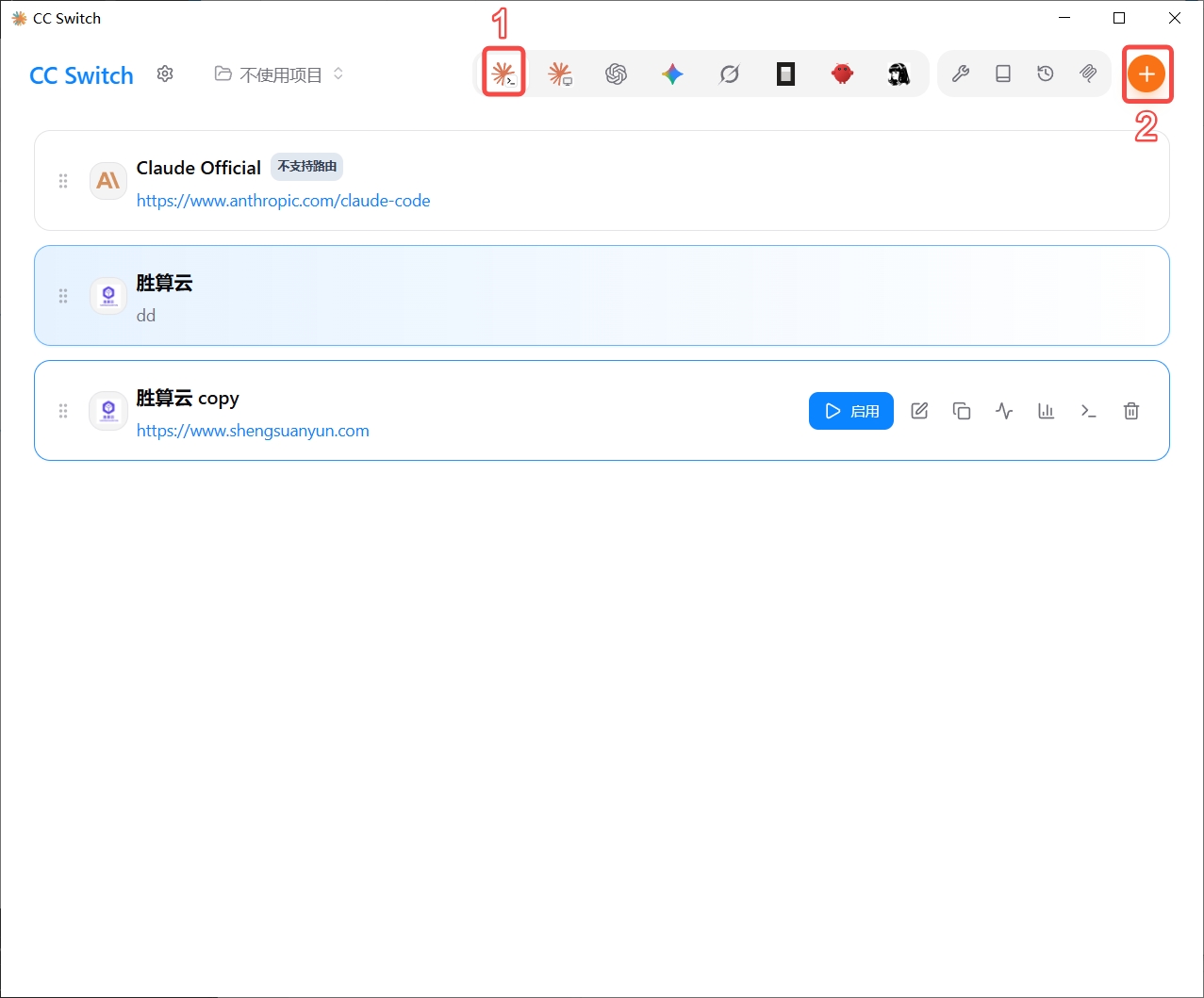Open the paperclip icon in toolbar
1204x998 pixels.
coord(1088,74)
